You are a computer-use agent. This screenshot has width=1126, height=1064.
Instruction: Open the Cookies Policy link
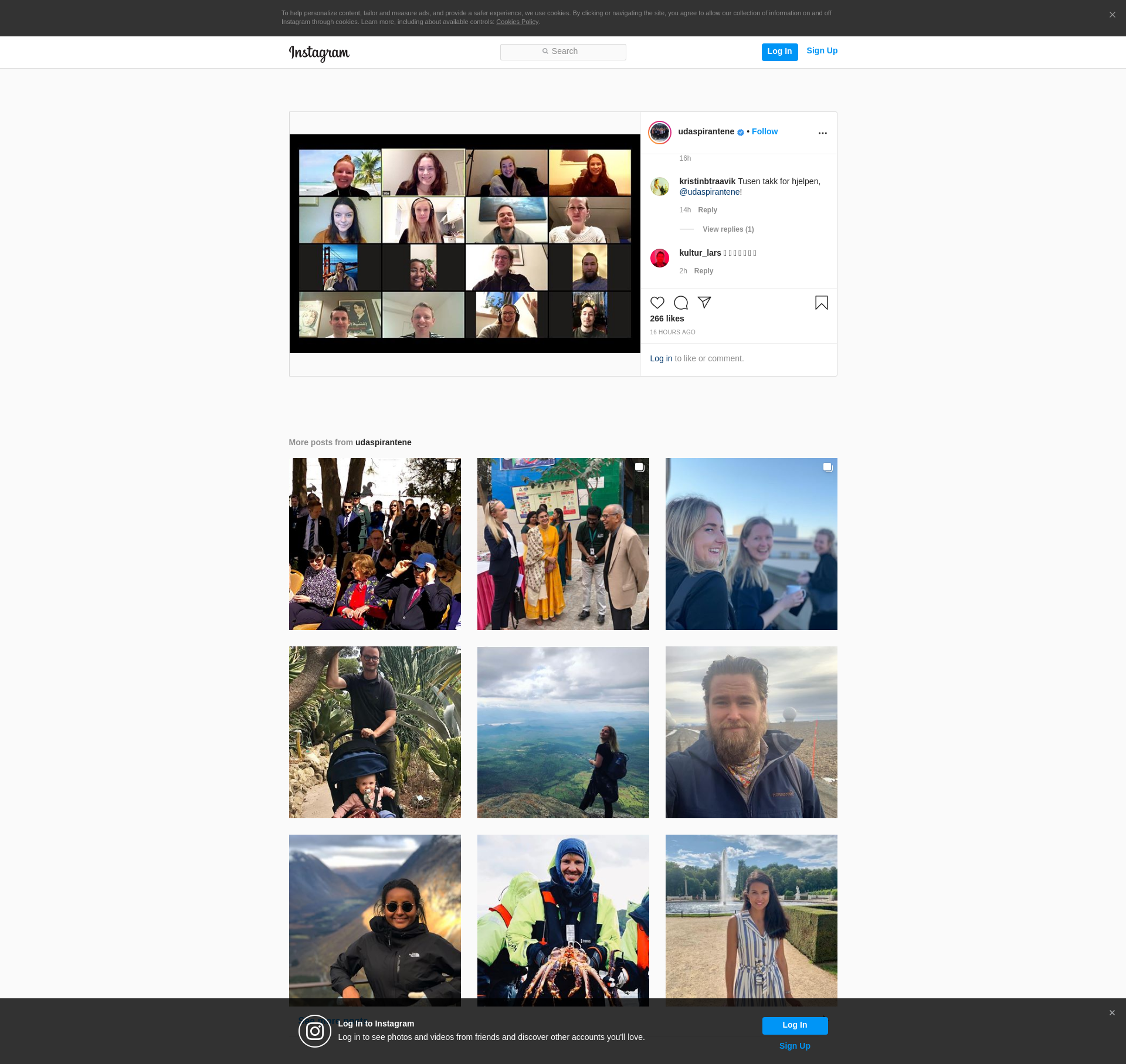tap(517, 22)
